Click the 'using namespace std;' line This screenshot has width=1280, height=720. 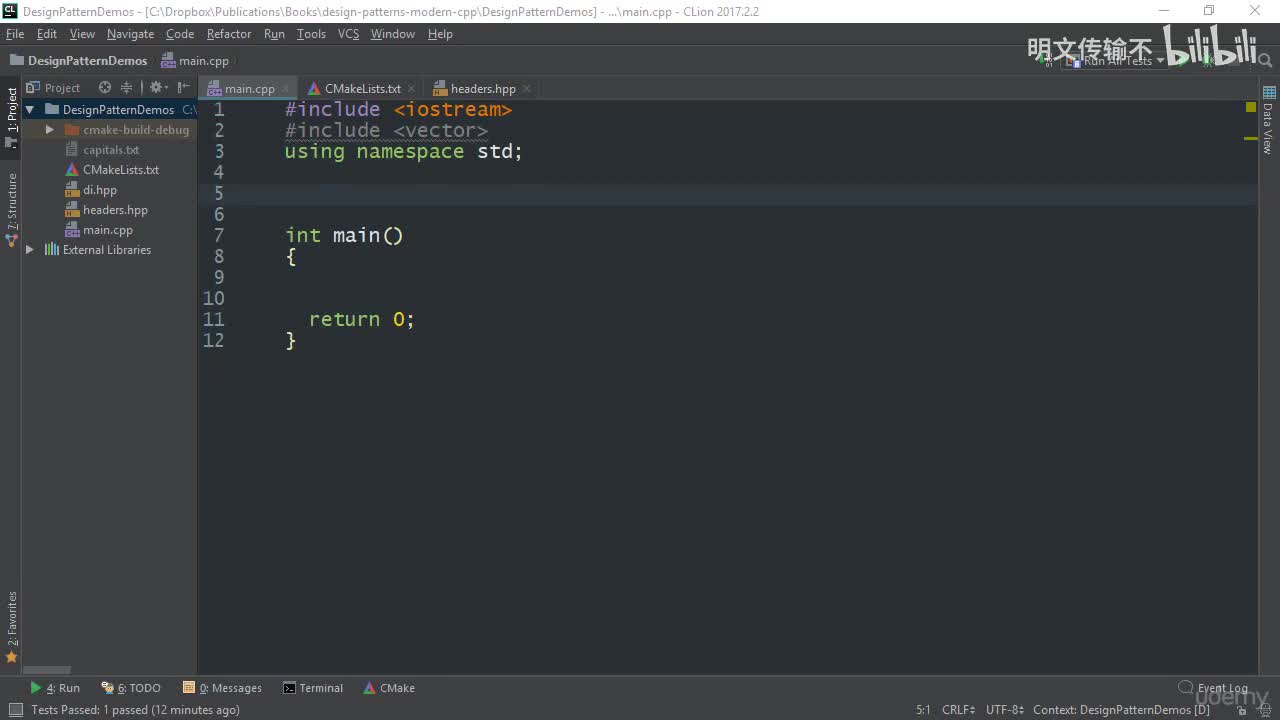[x=403, y=151]
